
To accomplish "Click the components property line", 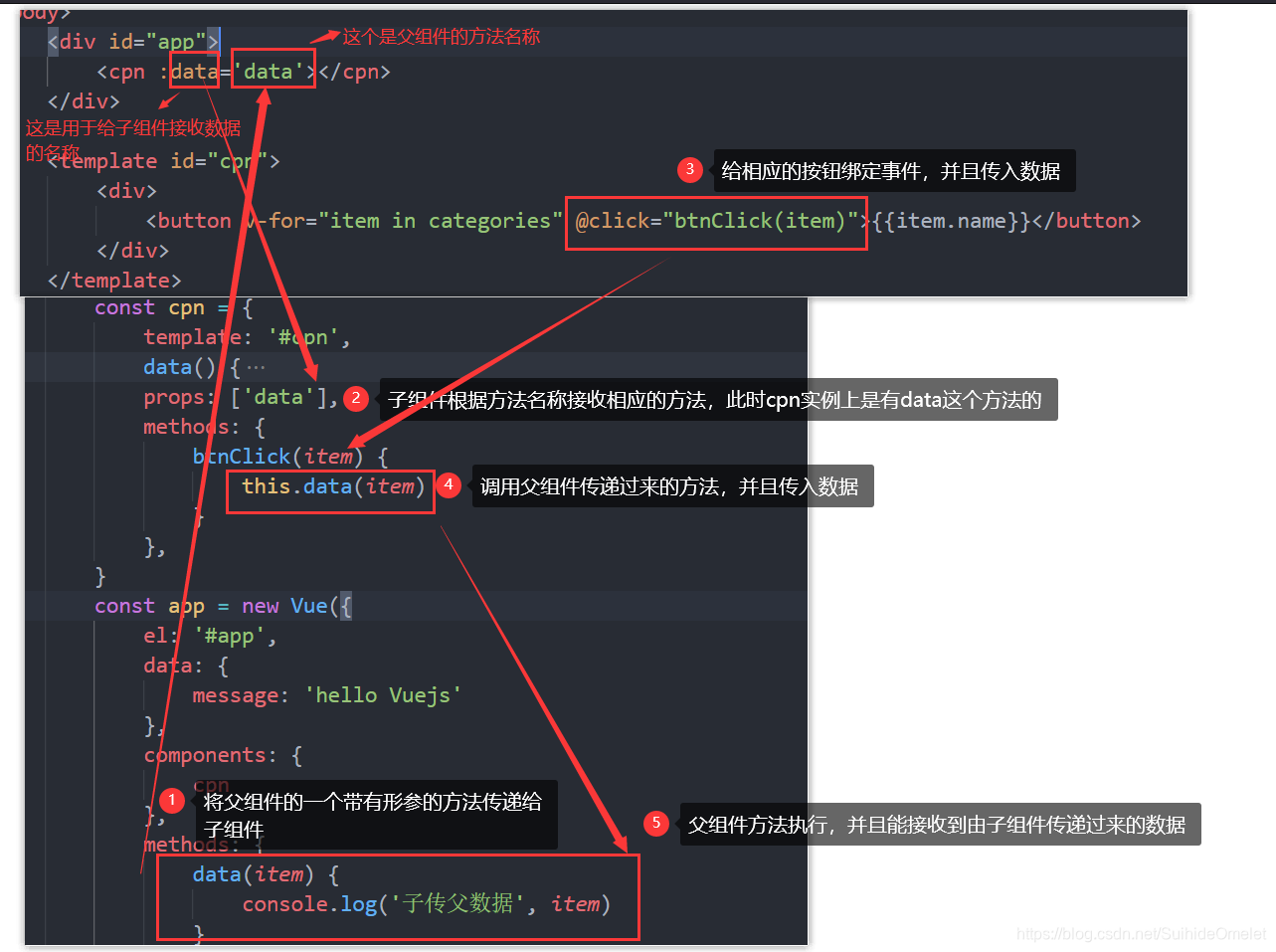I will (223, 755).
